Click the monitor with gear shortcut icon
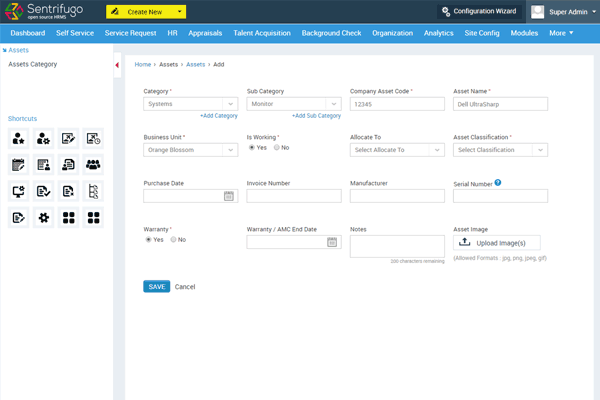 click(18, 191)
